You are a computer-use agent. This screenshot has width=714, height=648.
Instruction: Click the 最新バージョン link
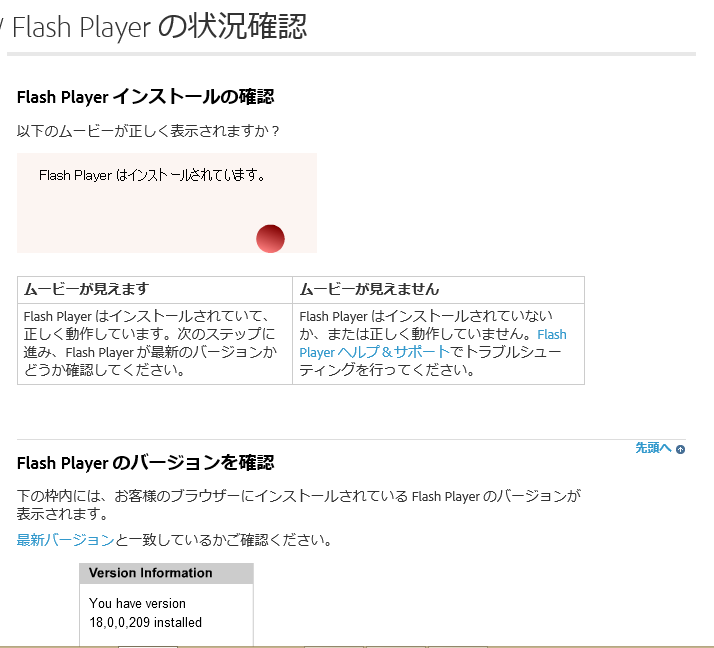click(65, 540)
